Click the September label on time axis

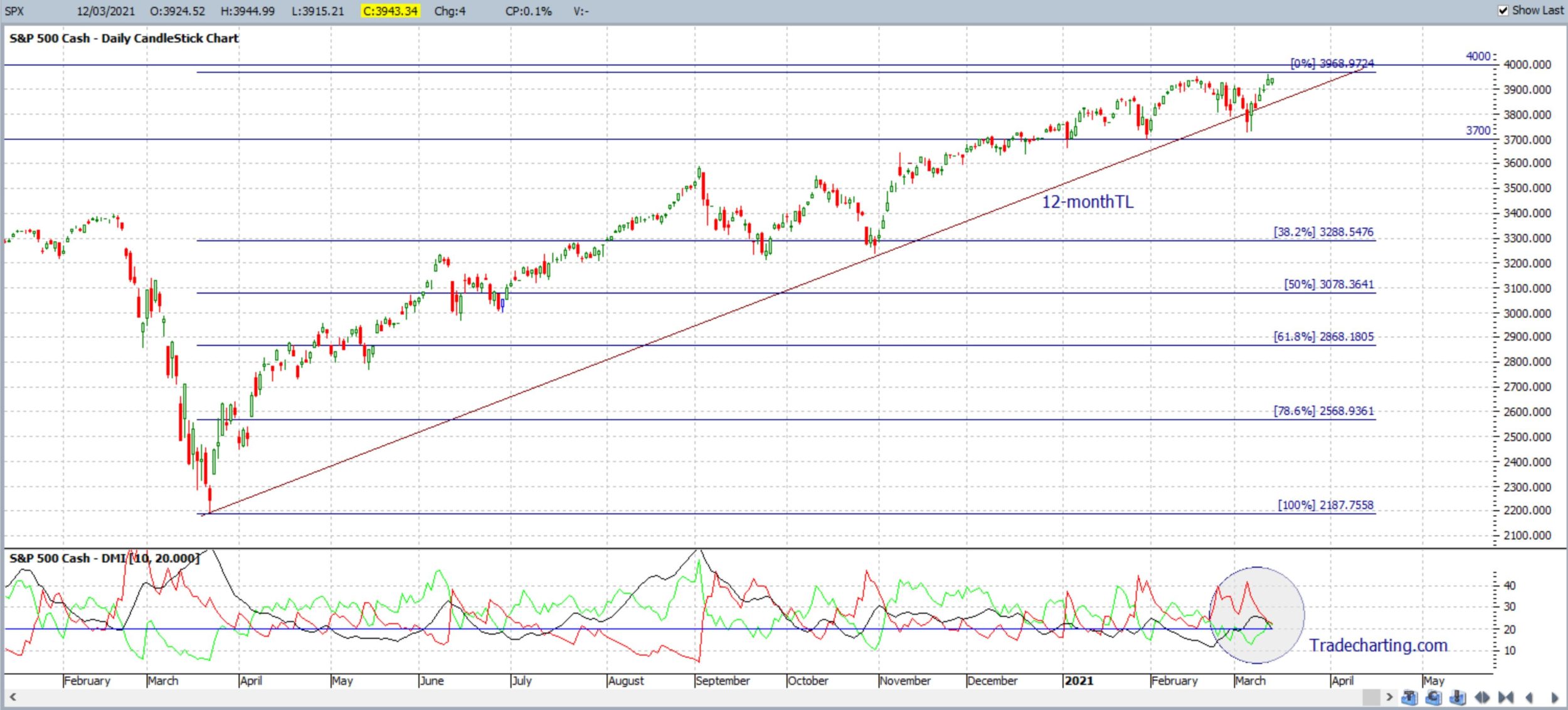[723, 681]
